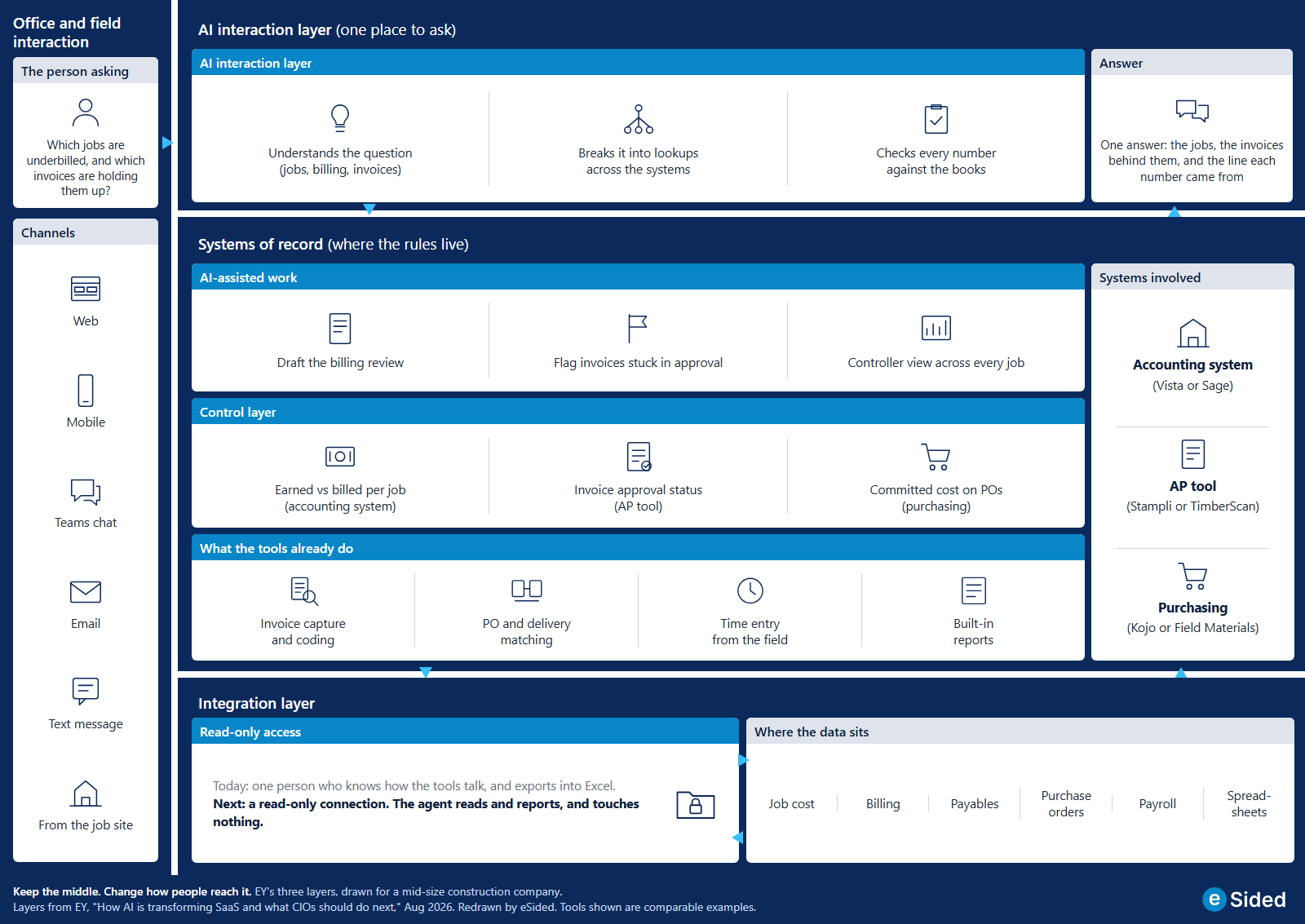Click the Read-only access header
The height and width of the screenshot is (924, 1305).
tap(465, 732)
